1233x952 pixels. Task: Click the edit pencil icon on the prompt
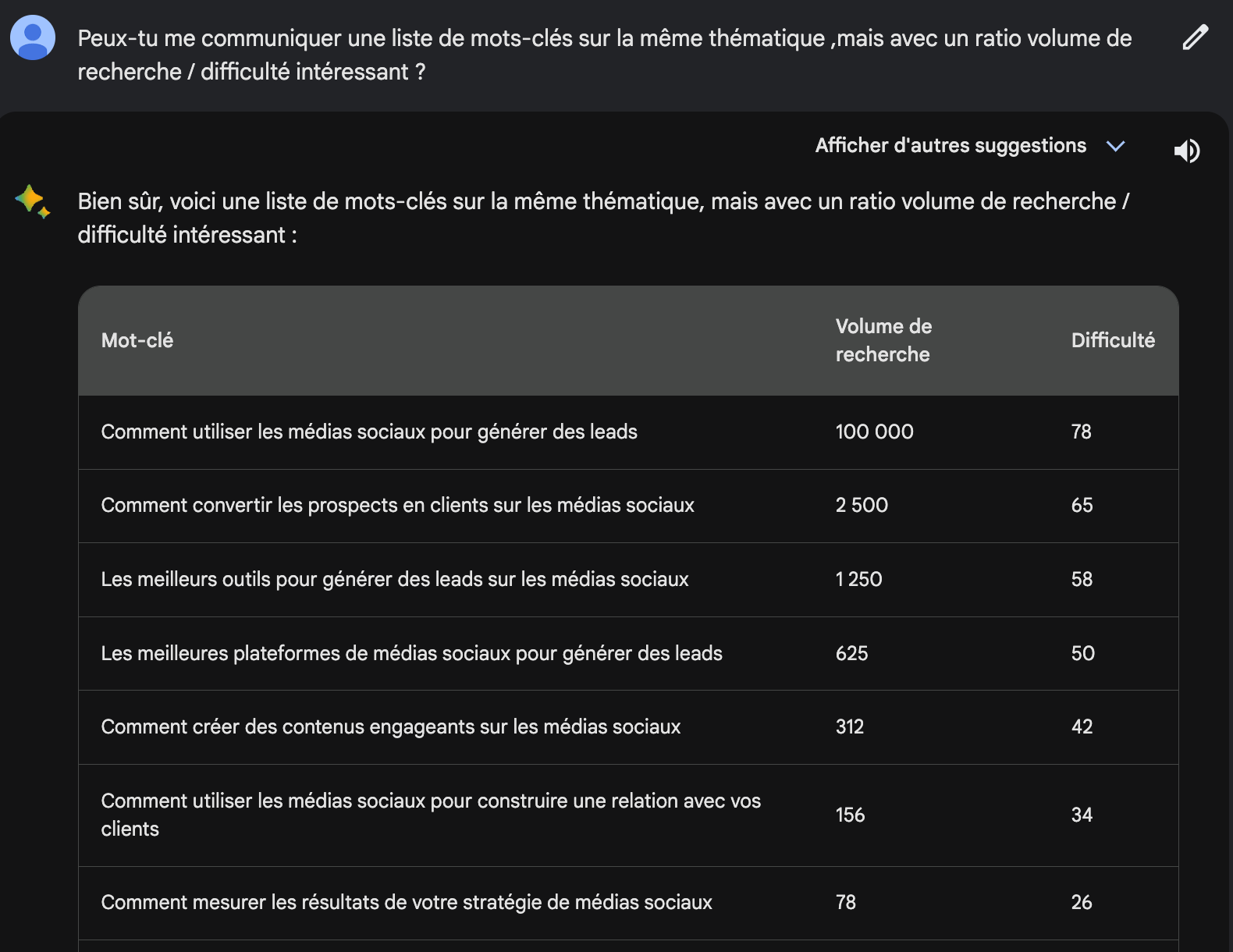pos(1195,38)
